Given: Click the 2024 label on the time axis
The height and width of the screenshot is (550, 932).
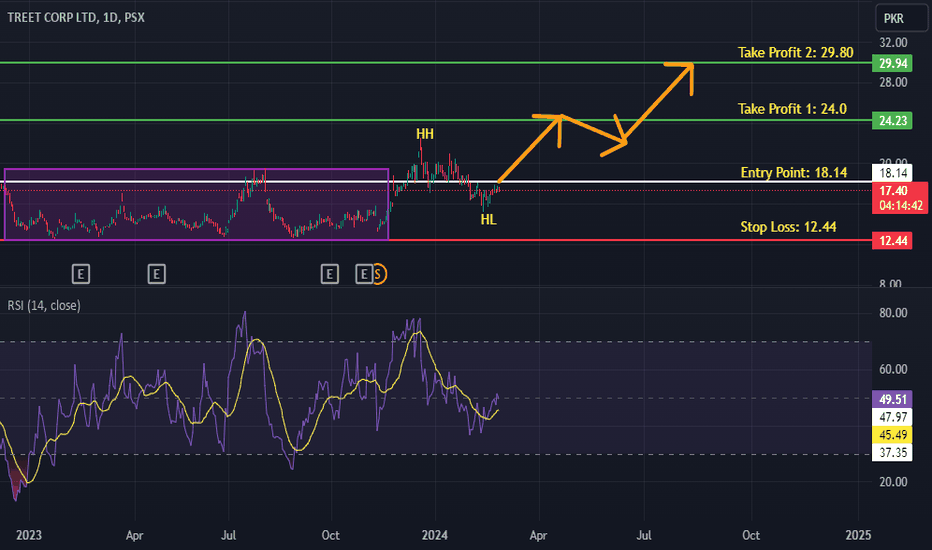Looking at the screenshot, I should click(434, 535).
